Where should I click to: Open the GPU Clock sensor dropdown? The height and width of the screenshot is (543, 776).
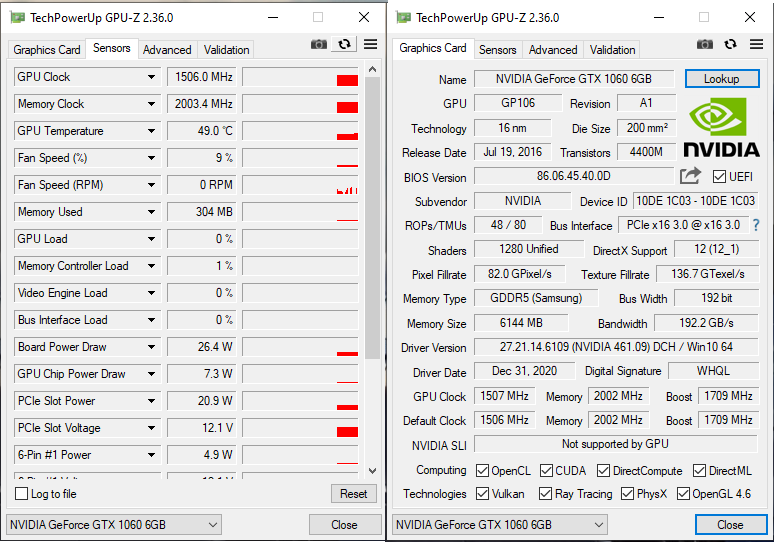(x=151, y=77)
